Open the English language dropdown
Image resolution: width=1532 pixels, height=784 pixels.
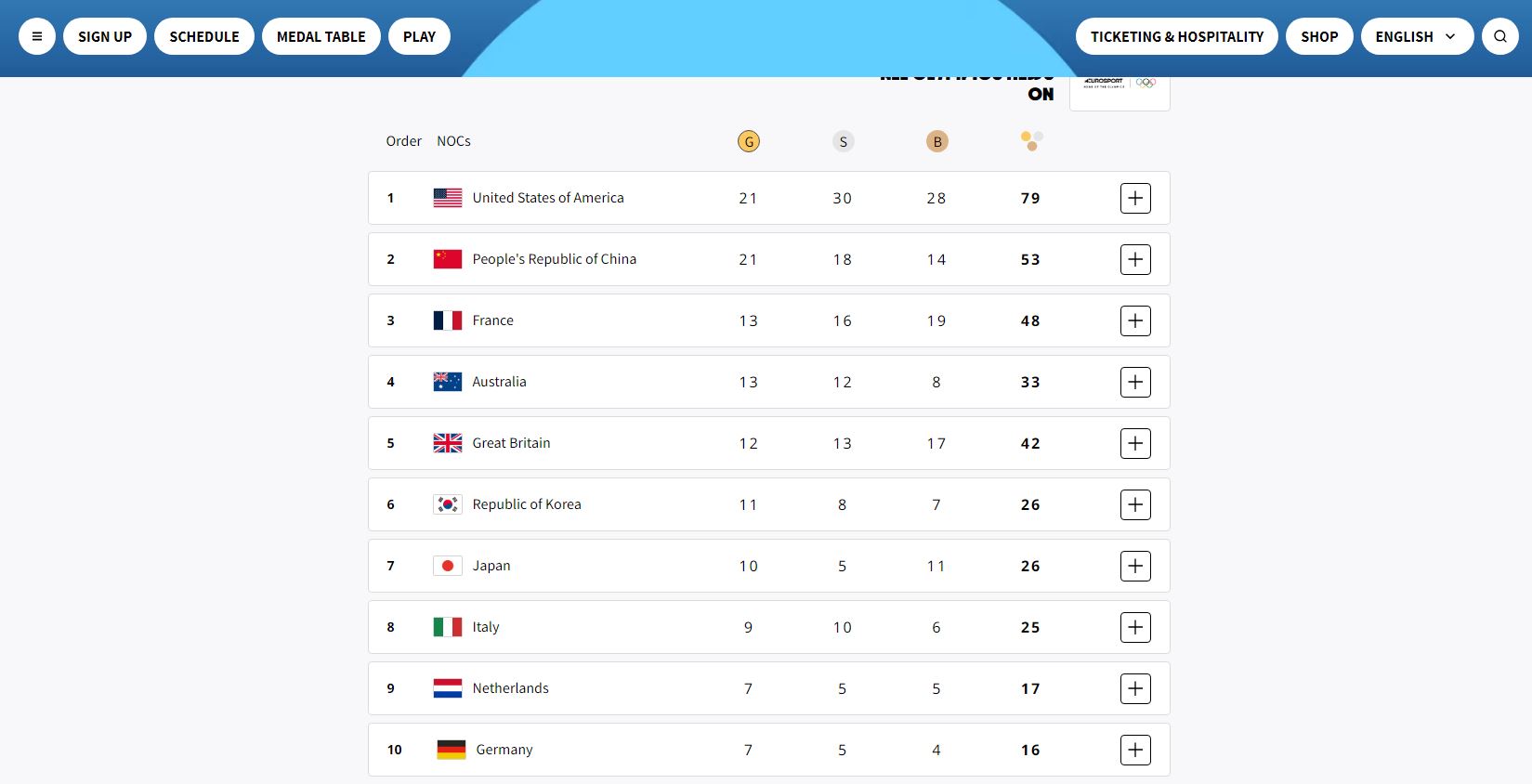click(x=1417, y=36)
